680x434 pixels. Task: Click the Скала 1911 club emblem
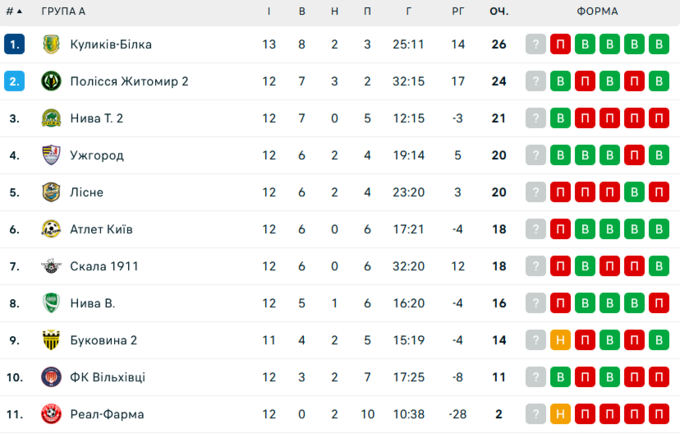point(52,266)
